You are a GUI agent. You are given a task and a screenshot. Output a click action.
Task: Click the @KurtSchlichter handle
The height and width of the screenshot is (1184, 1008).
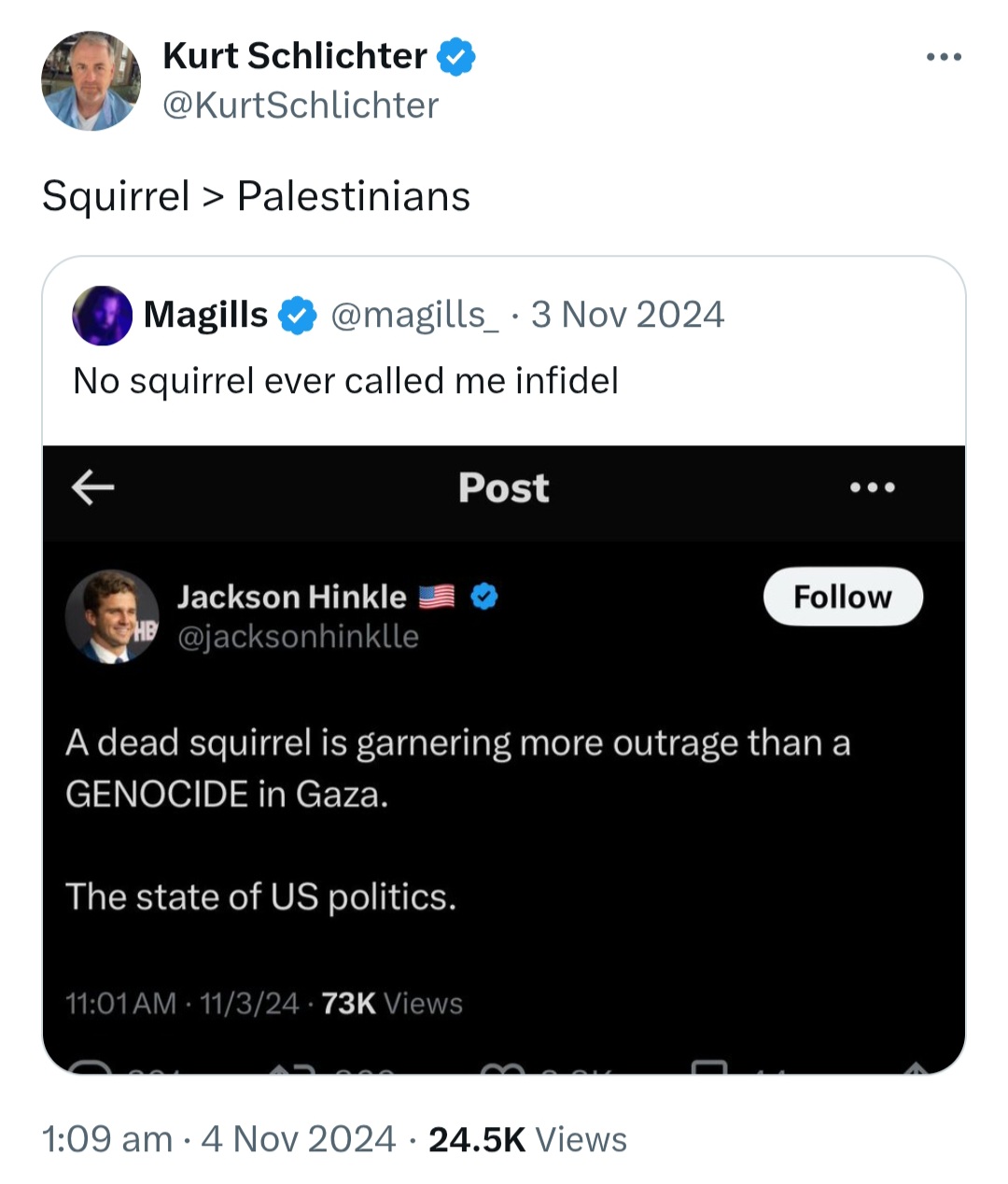point(301,106)
